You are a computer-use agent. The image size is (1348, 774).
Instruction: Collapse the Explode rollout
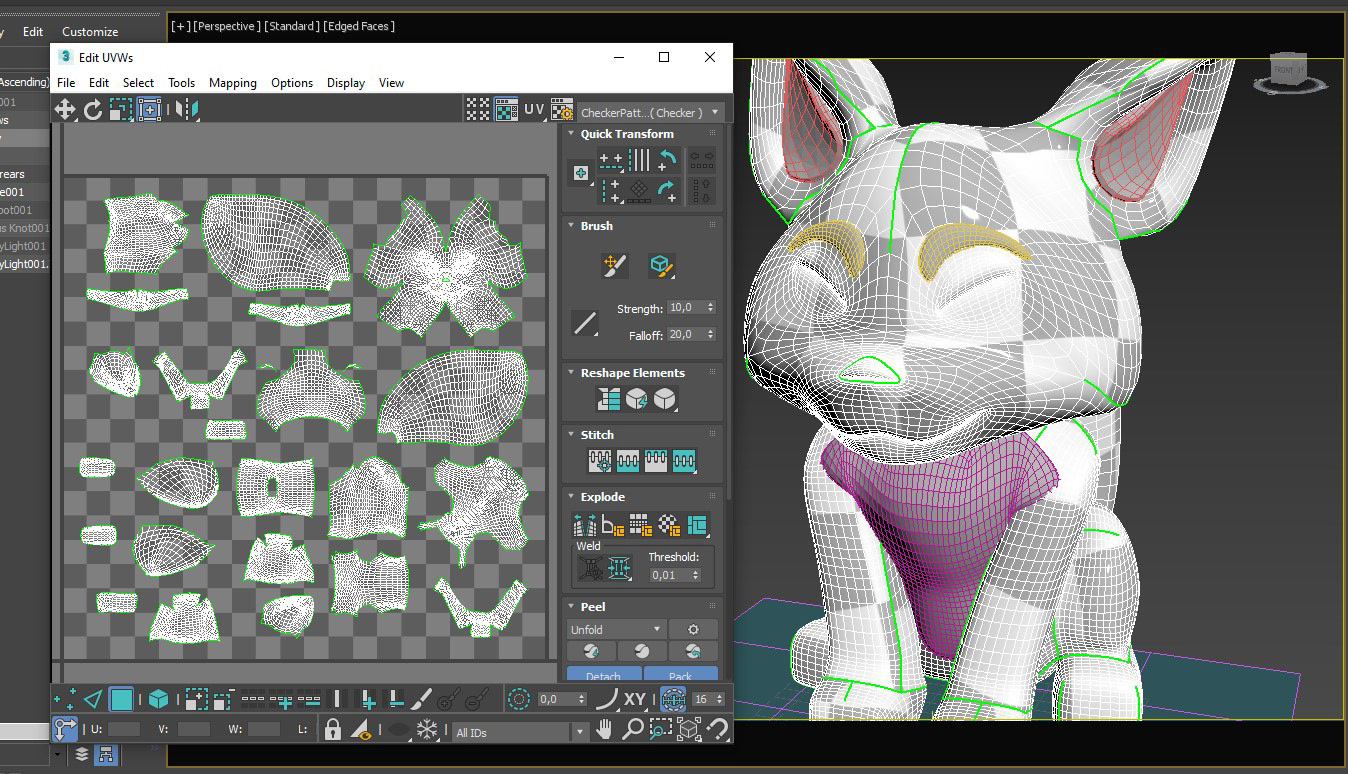tap(571, 497)
